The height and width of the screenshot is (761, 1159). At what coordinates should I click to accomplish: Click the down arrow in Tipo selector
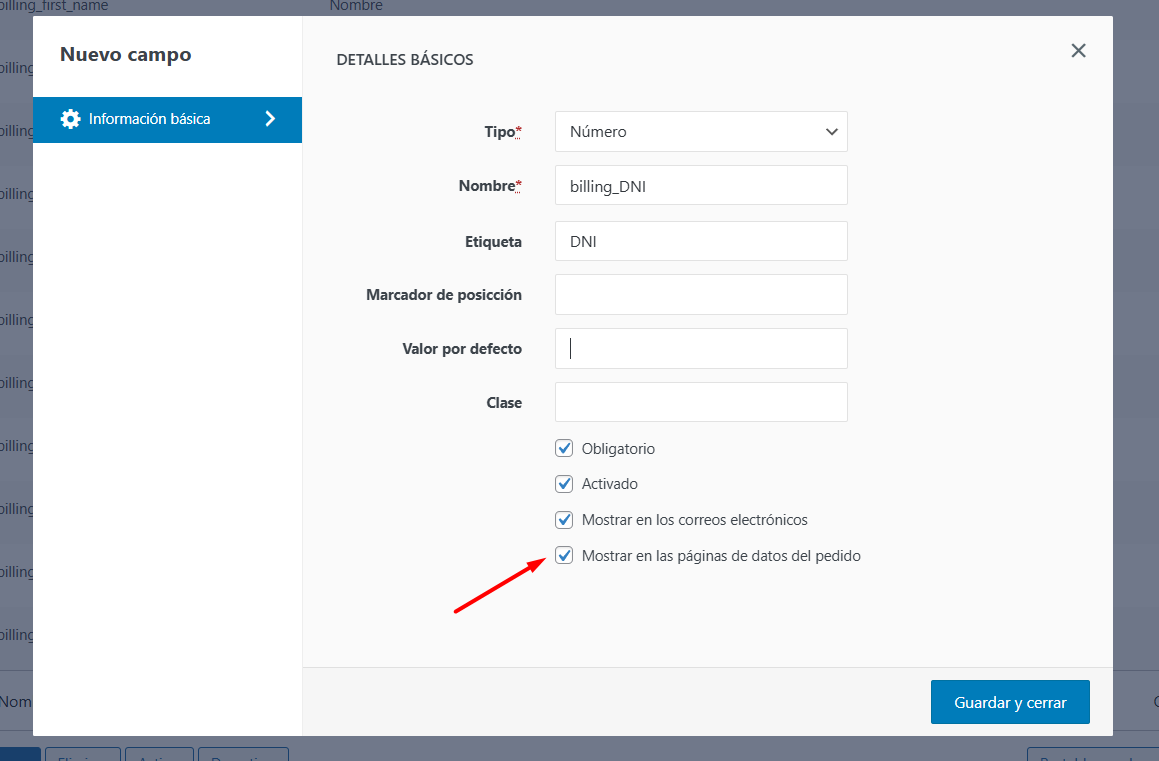(831, 132)
